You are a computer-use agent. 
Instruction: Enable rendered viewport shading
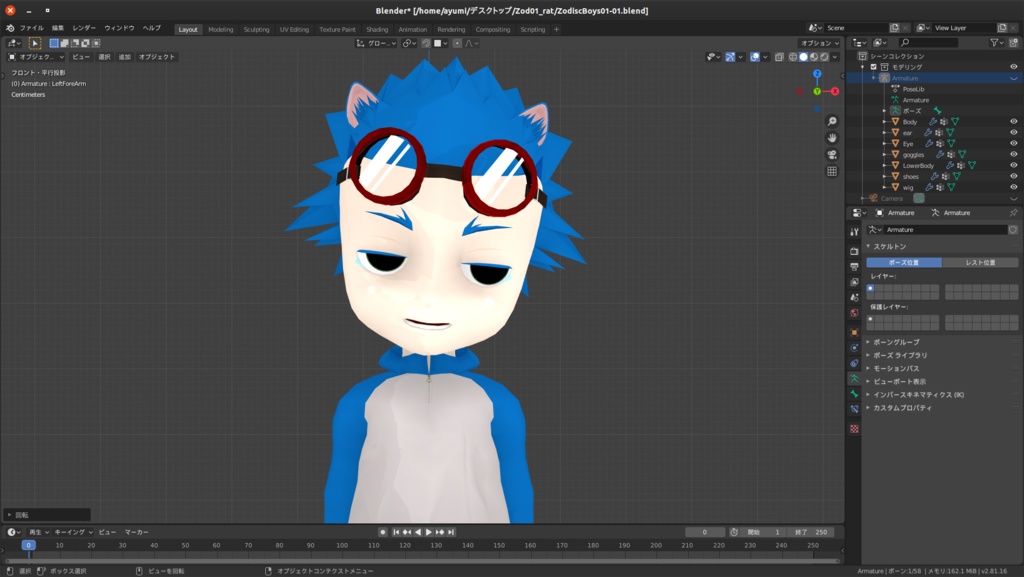coord(825,57)
